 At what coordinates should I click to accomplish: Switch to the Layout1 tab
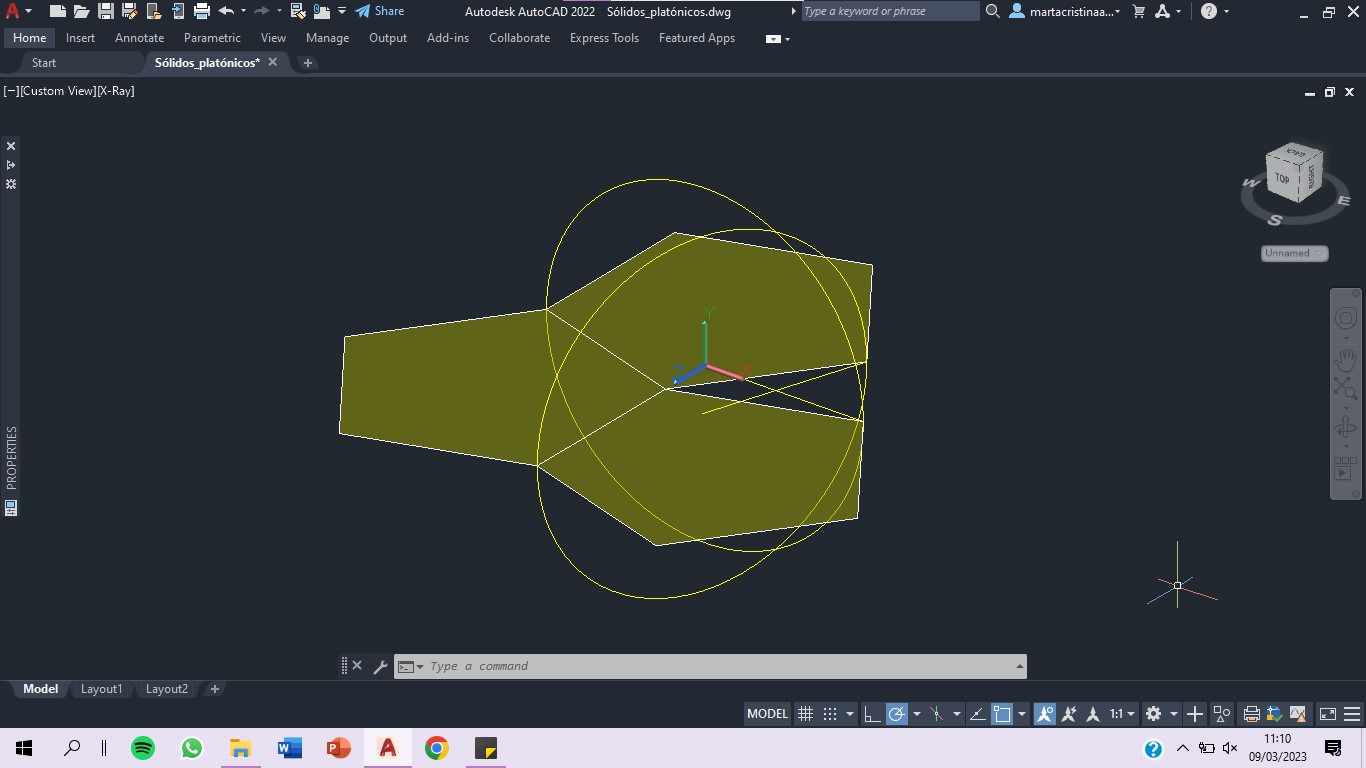click(x=101, y=689)
